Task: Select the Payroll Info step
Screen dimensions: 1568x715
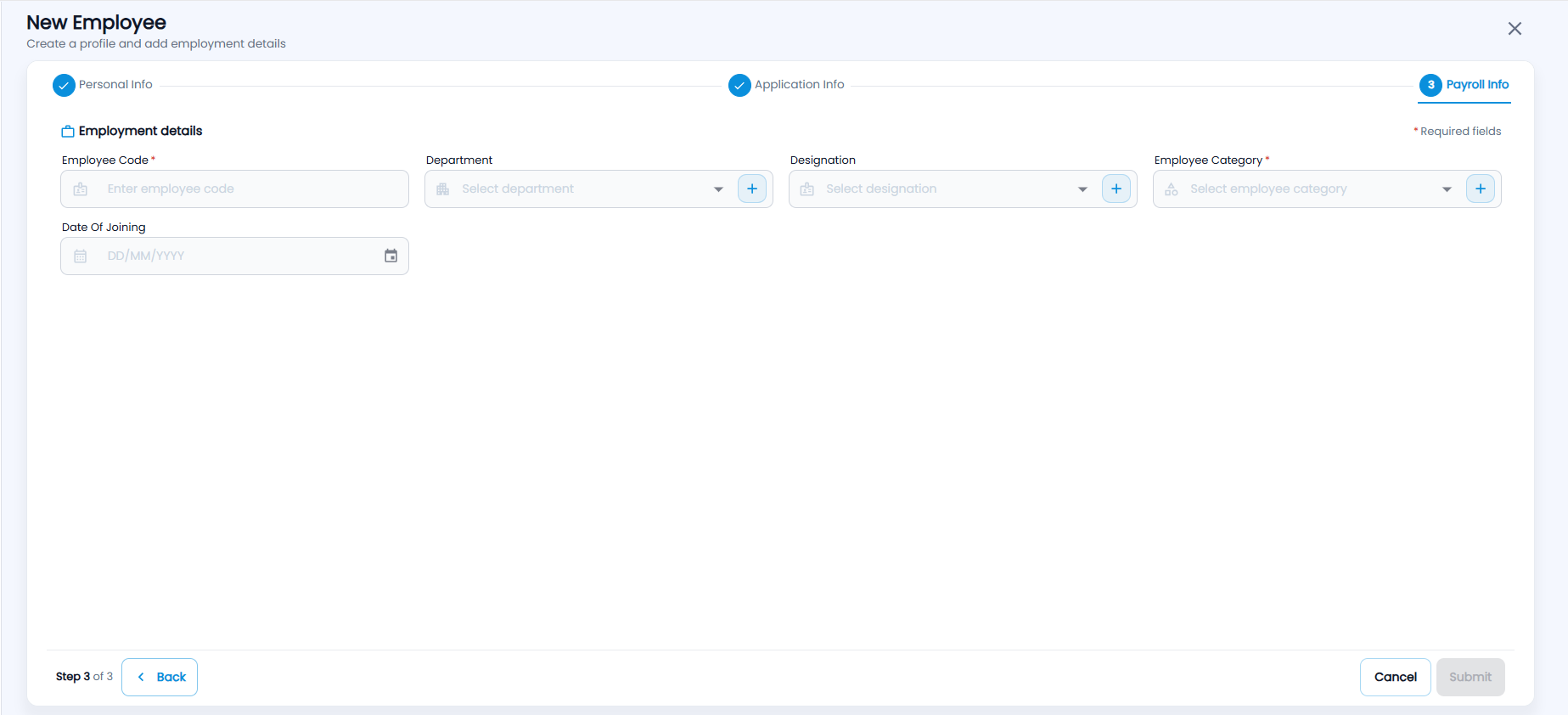Action: 1464,85
